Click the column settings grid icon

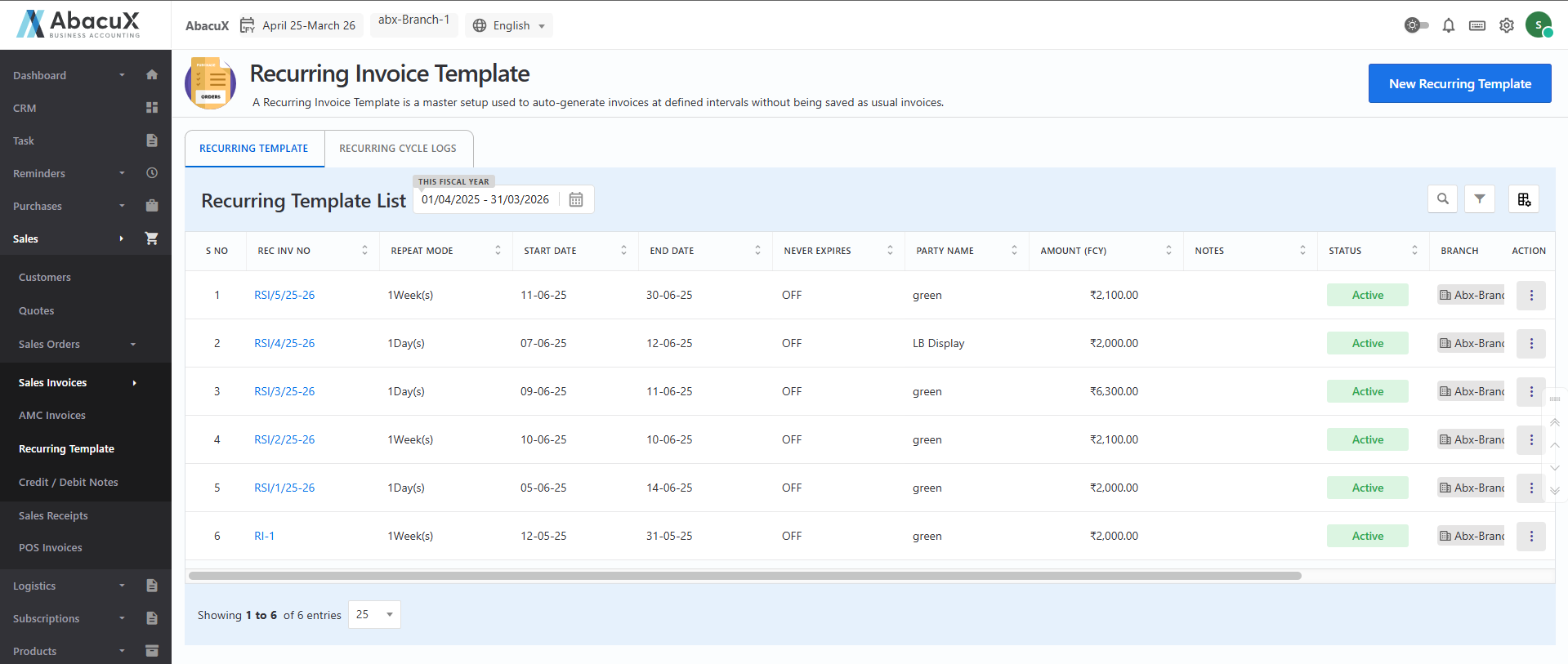tap(1524, 199)
